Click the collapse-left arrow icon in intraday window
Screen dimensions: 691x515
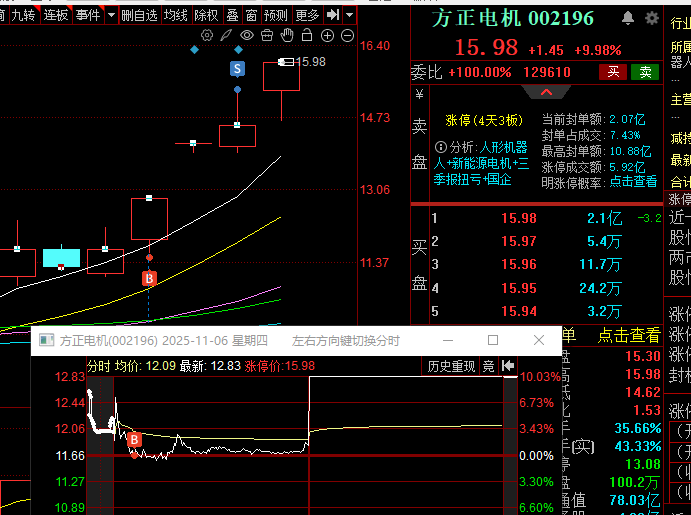pyautogui.click(x=508, y=366)
